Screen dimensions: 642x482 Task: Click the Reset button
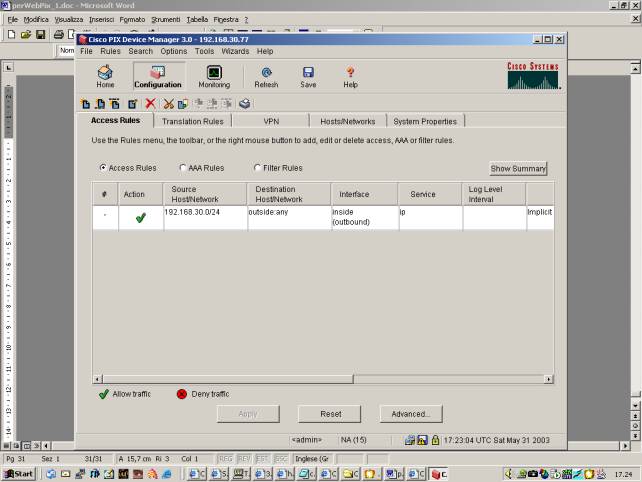(330, 414)
